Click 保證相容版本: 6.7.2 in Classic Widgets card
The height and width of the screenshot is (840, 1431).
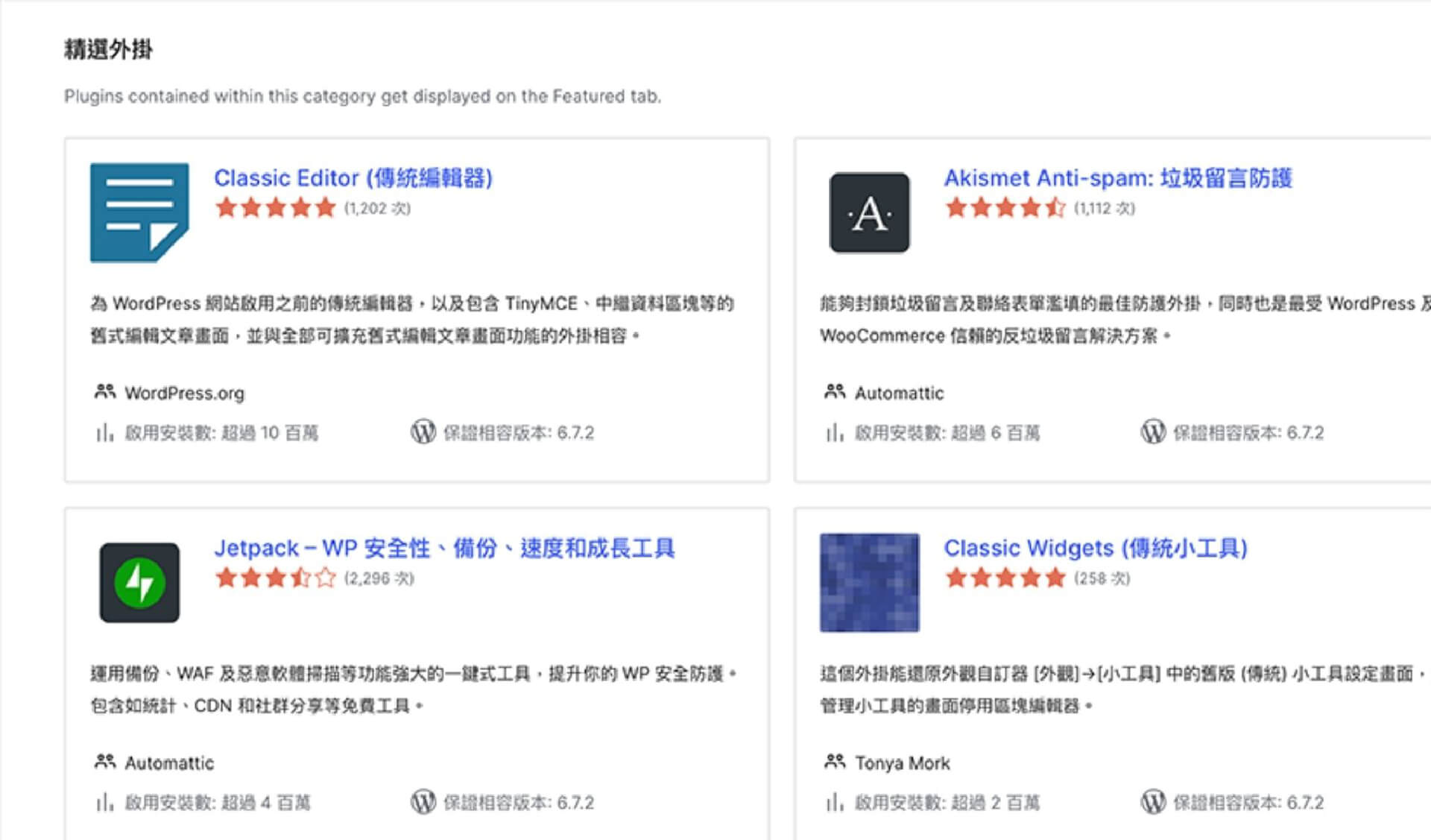point(1248,803)
